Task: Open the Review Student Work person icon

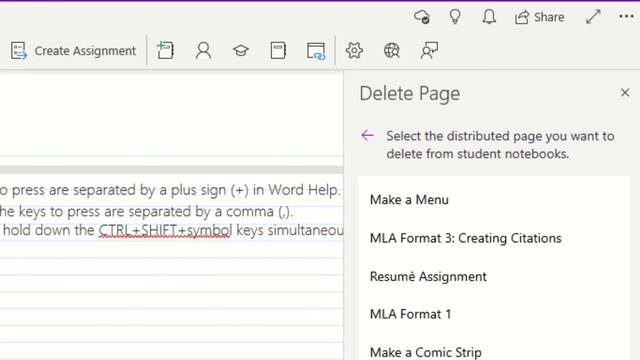Action: click(x=203, y=51)
